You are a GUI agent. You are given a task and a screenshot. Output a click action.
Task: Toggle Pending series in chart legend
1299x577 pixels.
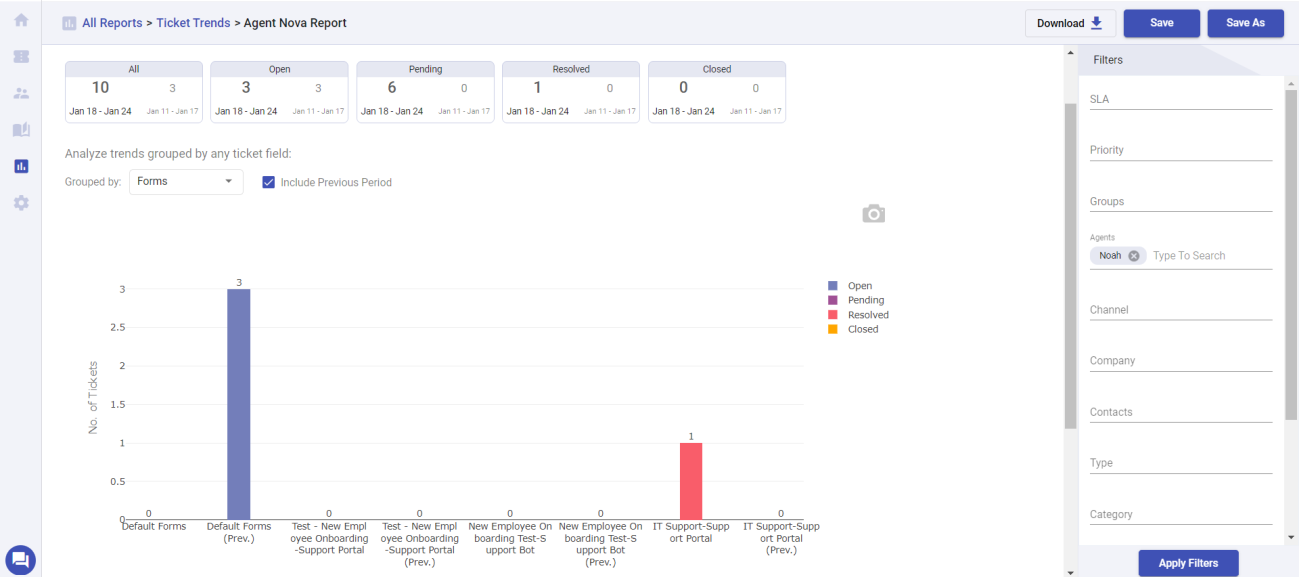tap(856, 300)
